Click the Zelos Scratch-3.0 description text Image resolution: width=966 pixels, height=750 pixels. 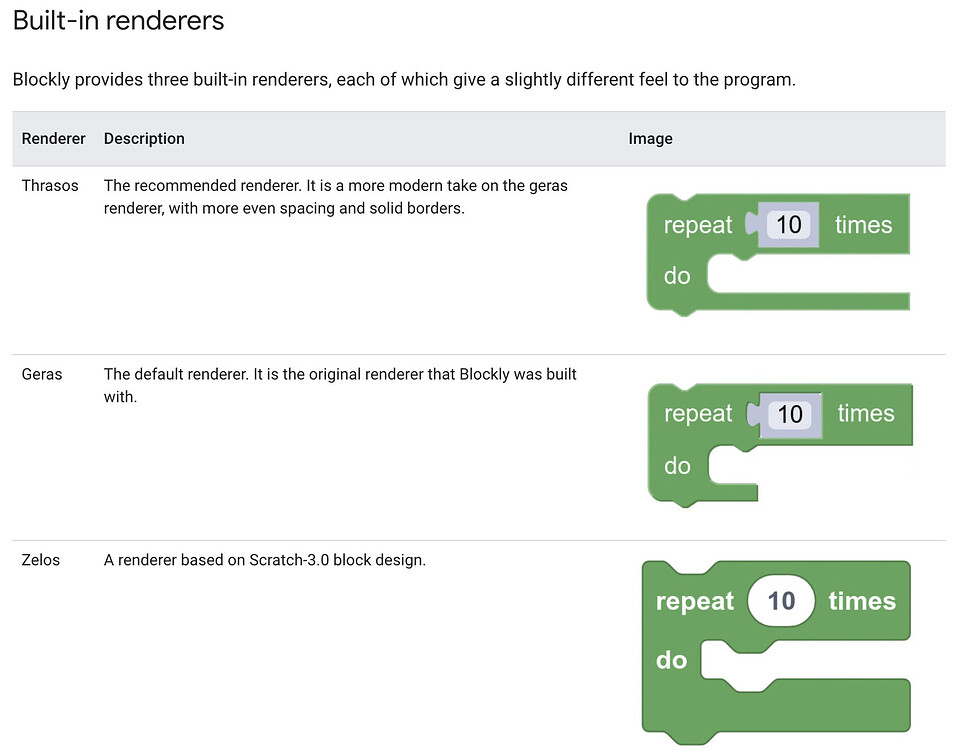[x=265, y=561]
